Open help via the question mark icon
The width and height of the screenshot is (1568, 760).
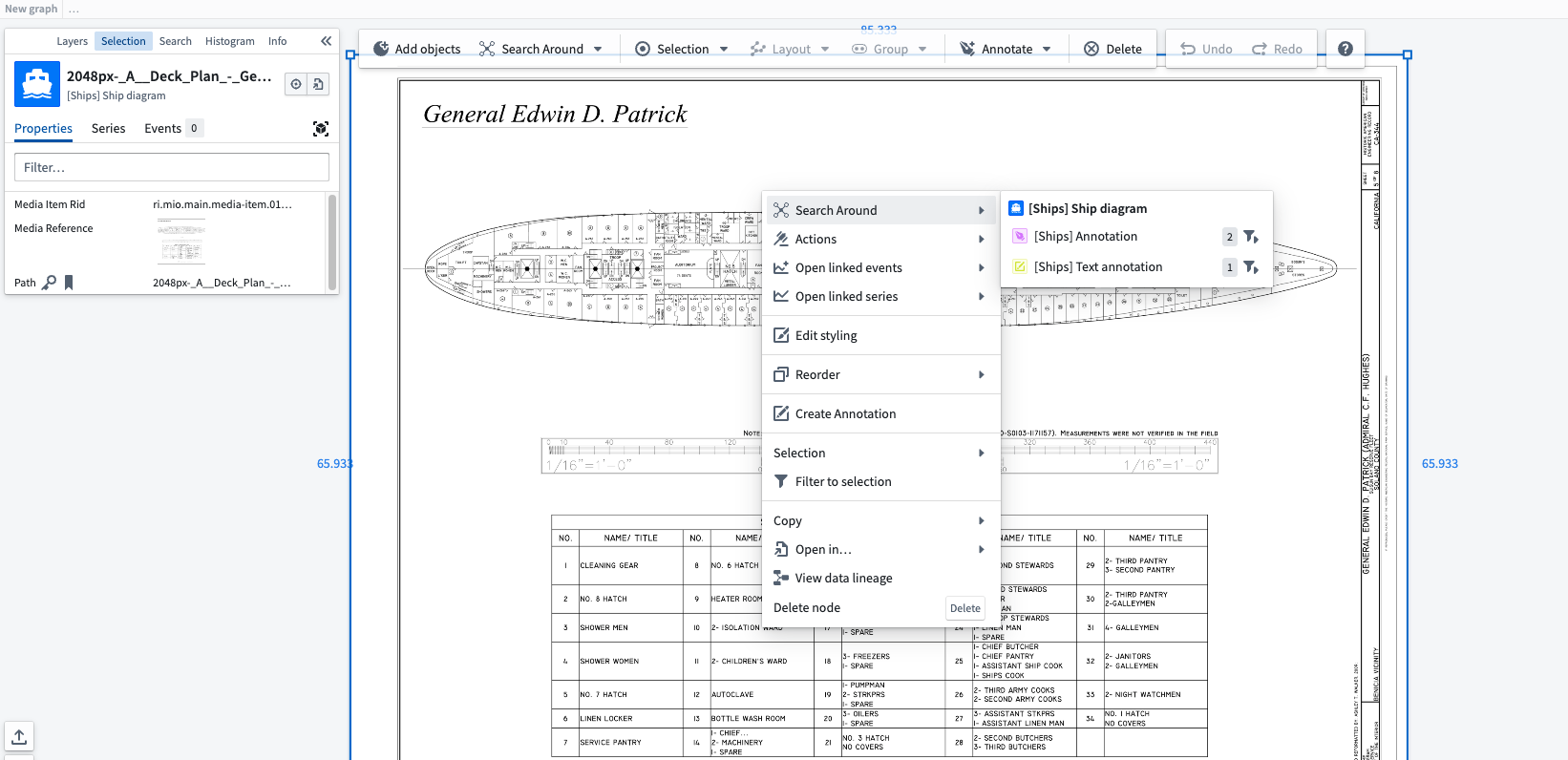1345,49
